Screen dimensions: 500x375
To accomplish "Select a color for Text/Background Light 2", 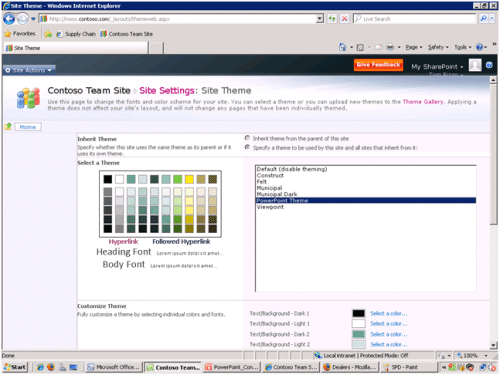I will click(x=389, y=344).
